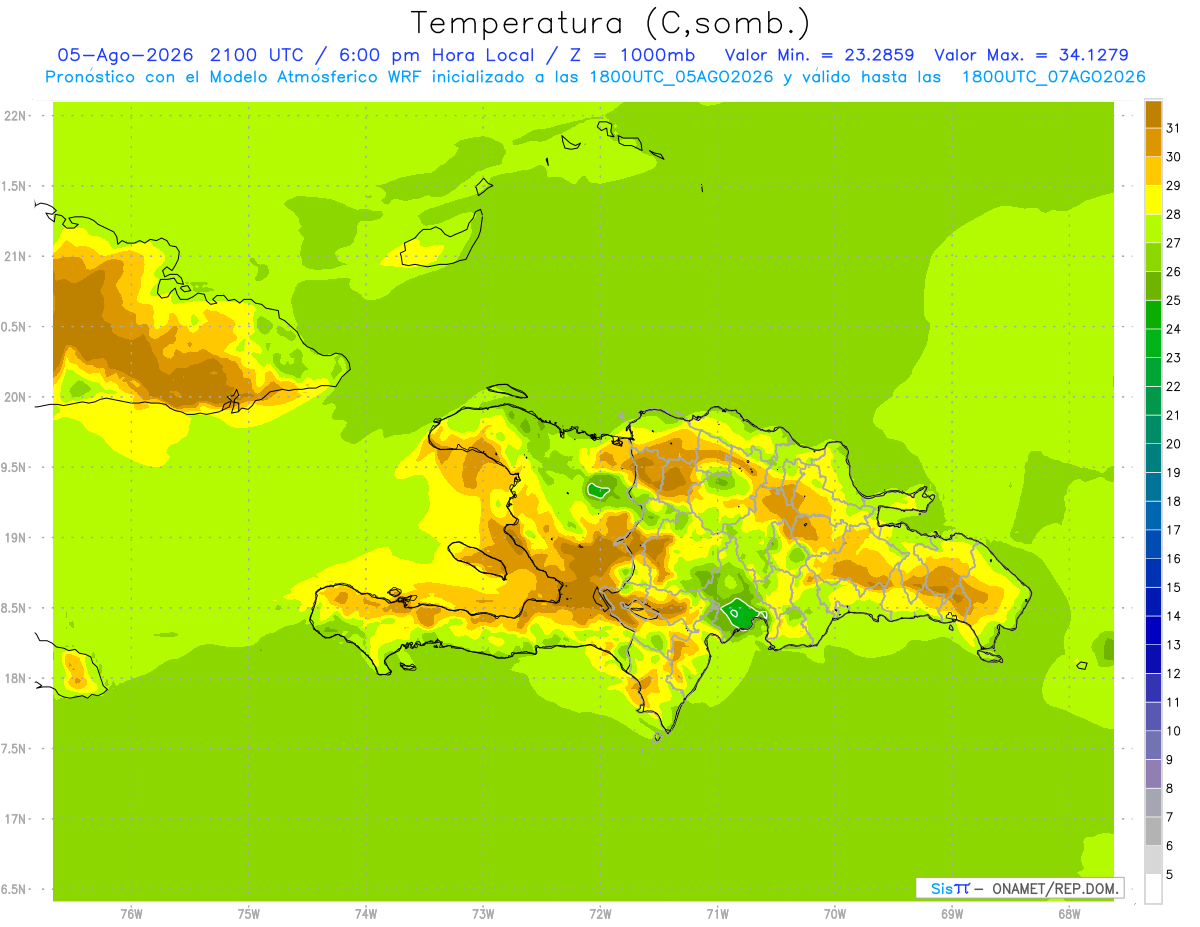
Task: Click the small green cold patch near 19.3N 72W
Action: (x=599, y=490)
